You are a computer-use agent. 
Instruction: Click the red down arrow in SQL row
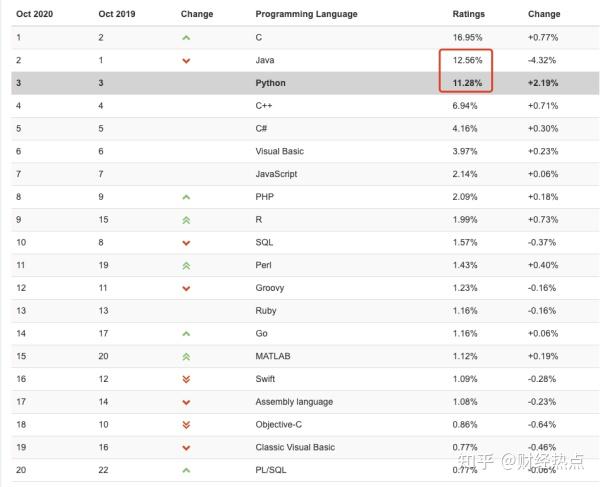pyautogui.click(x=186, y=243)
